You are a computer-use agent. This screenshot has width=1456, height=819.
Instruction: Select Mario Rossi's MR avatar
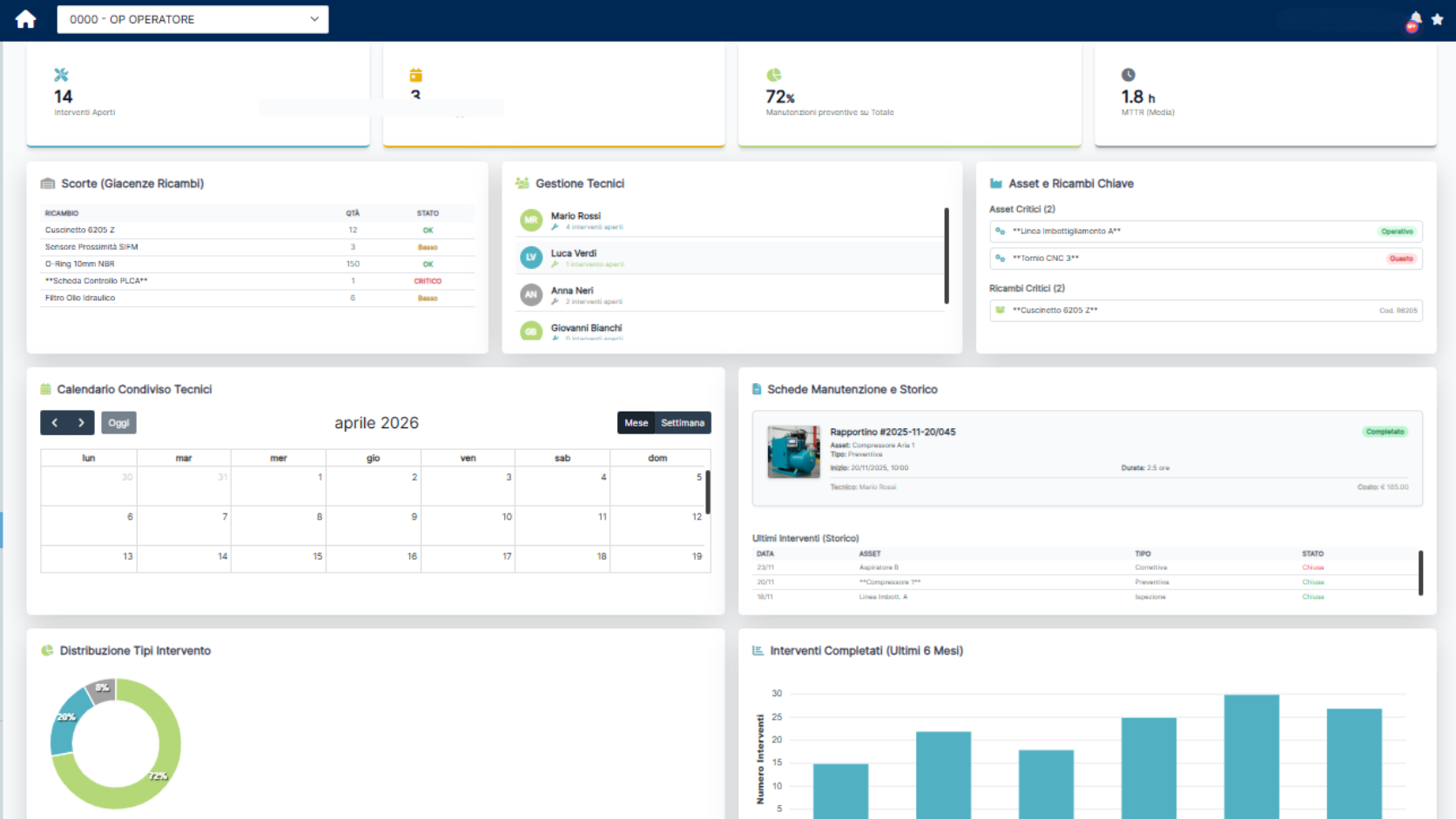point(531,220)
